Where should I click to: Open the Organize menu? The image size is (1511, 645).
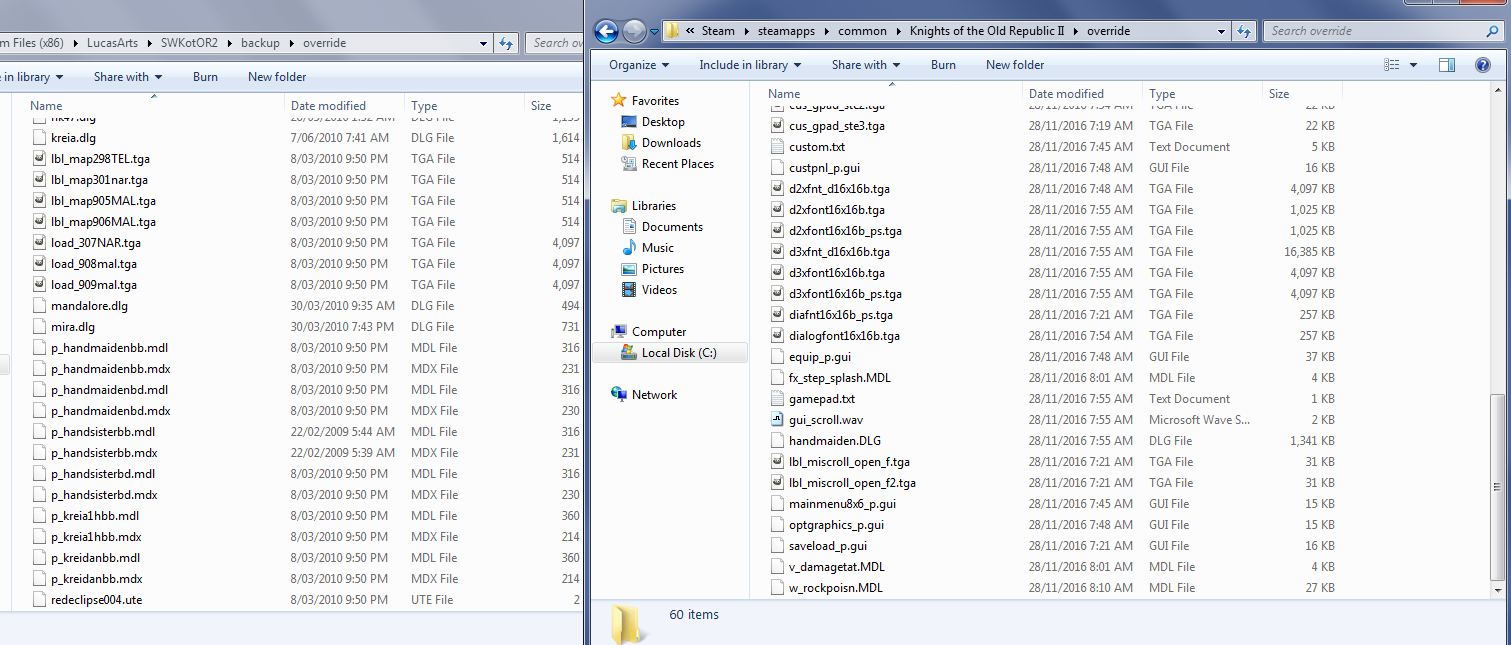tap(638, 65)
